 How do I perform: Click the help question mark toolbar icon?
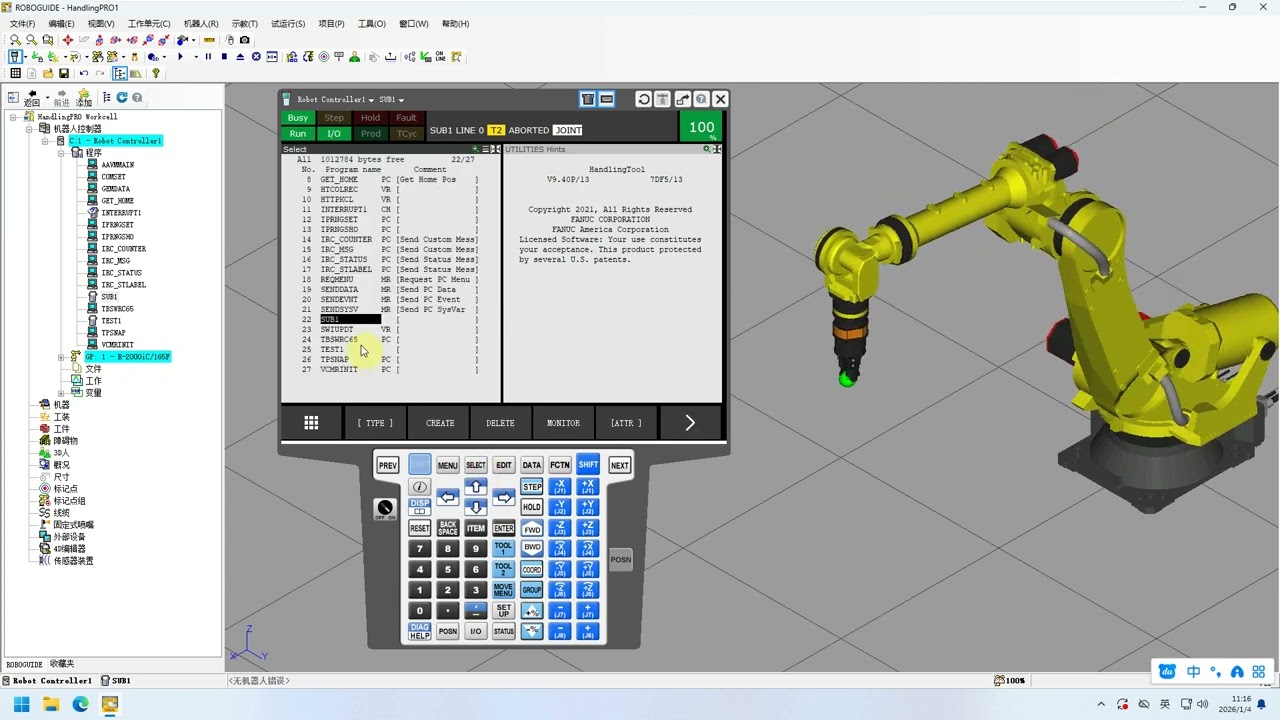click(156, 73)
